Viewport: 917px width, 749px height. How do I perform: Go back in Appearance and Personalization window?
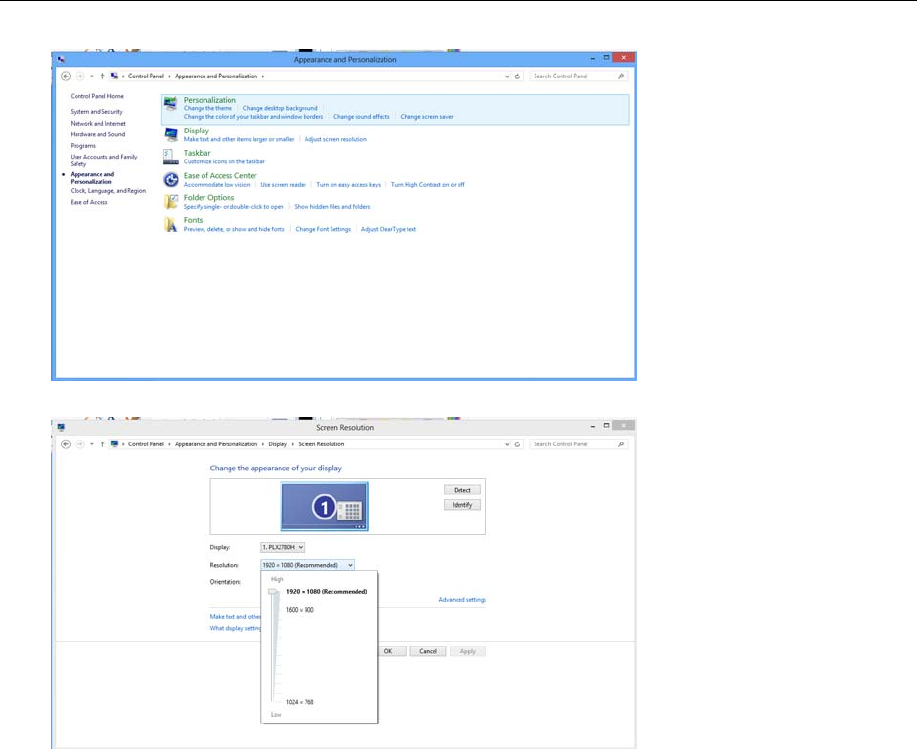66,76
